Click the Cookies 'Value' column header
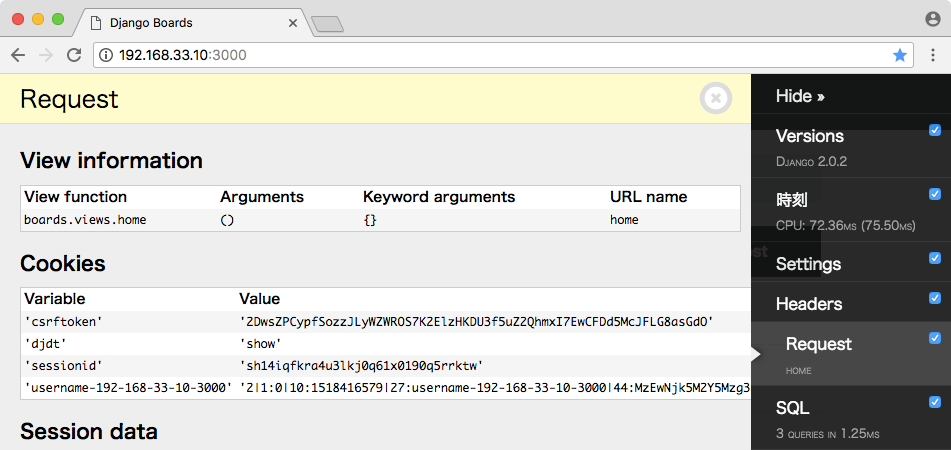951x450 pixels. click(260, 298)
